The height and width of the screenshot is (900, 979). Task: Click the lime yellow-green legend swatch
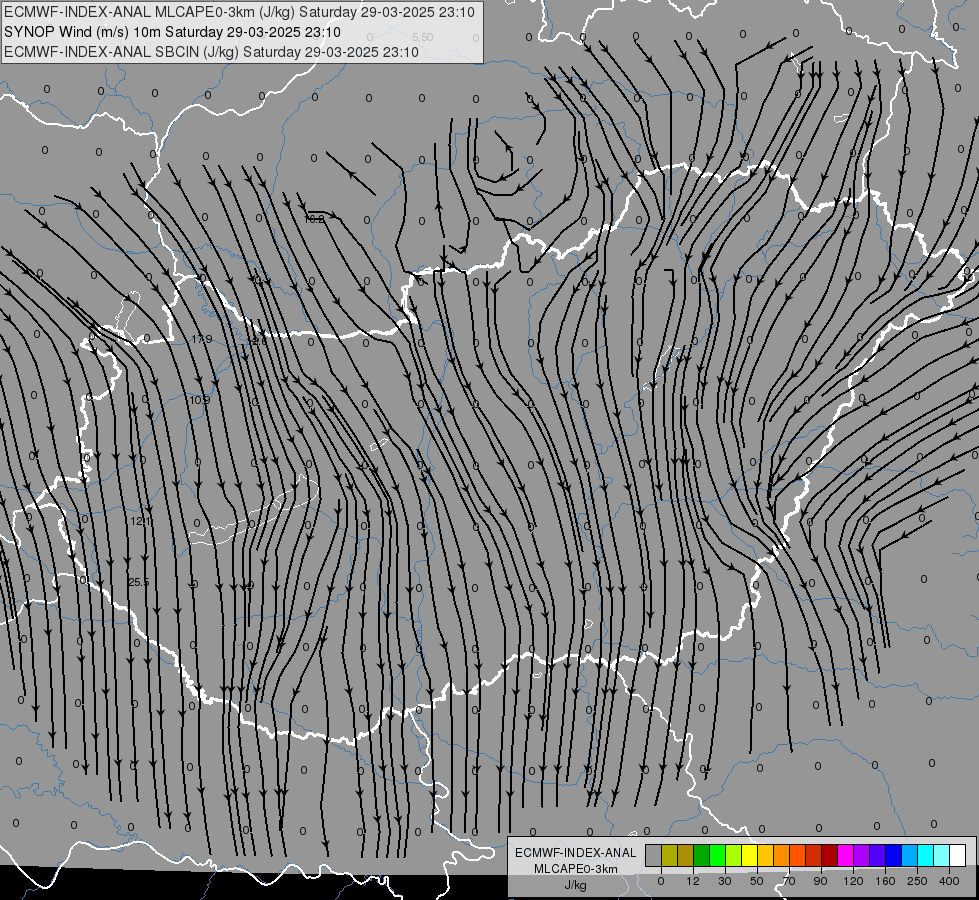(x=734, y=855)
